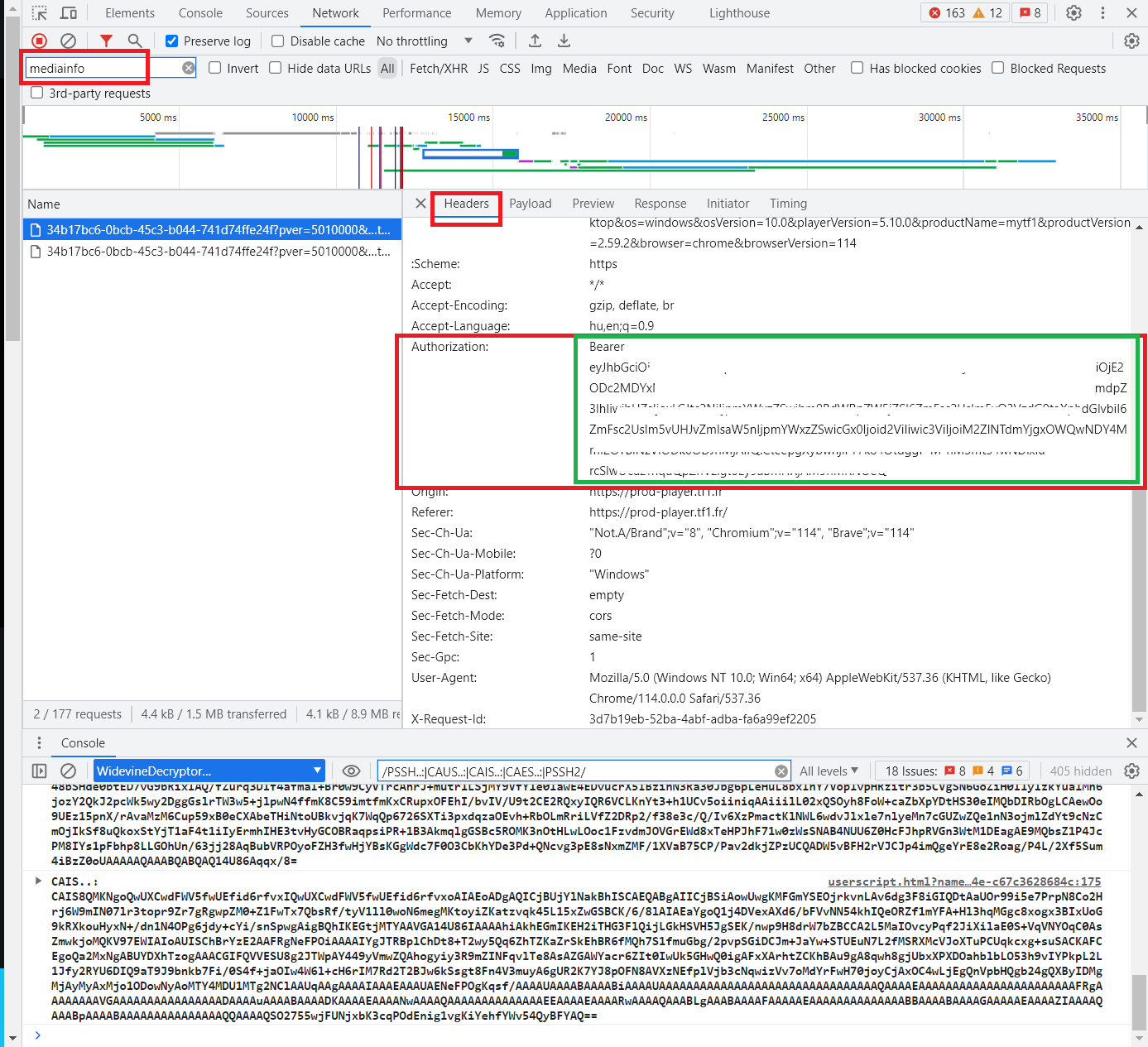Open DevTools main settings gear
1148x1047 pixels.
click(x=1074, y=13)
